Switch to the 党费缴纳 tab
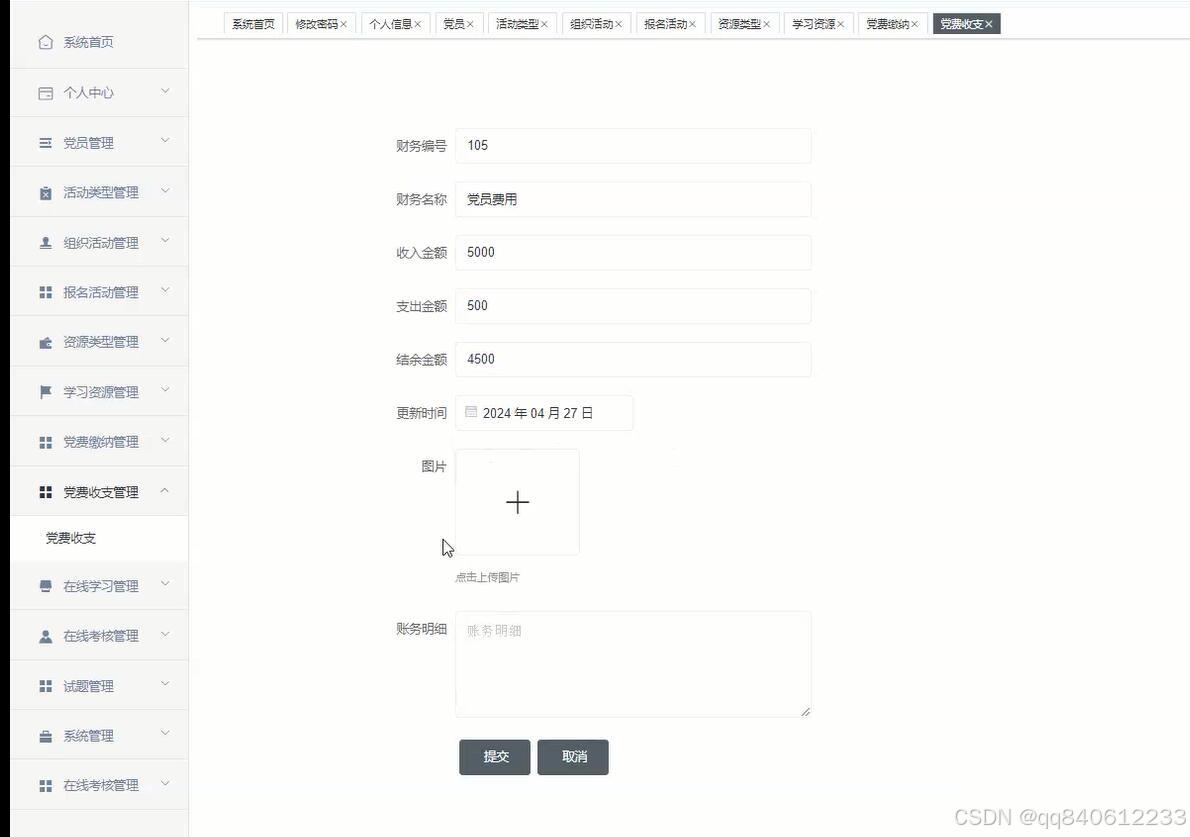Image resolution: width=1190 pixels, height=837 pixels. (885, 23)
